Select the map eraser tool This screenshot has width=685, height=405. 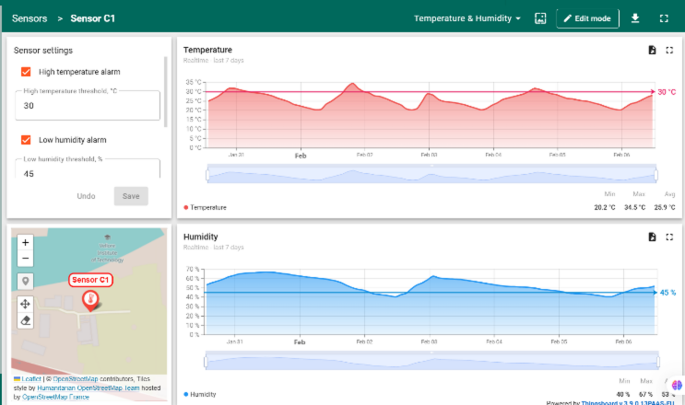click(25, 321)
